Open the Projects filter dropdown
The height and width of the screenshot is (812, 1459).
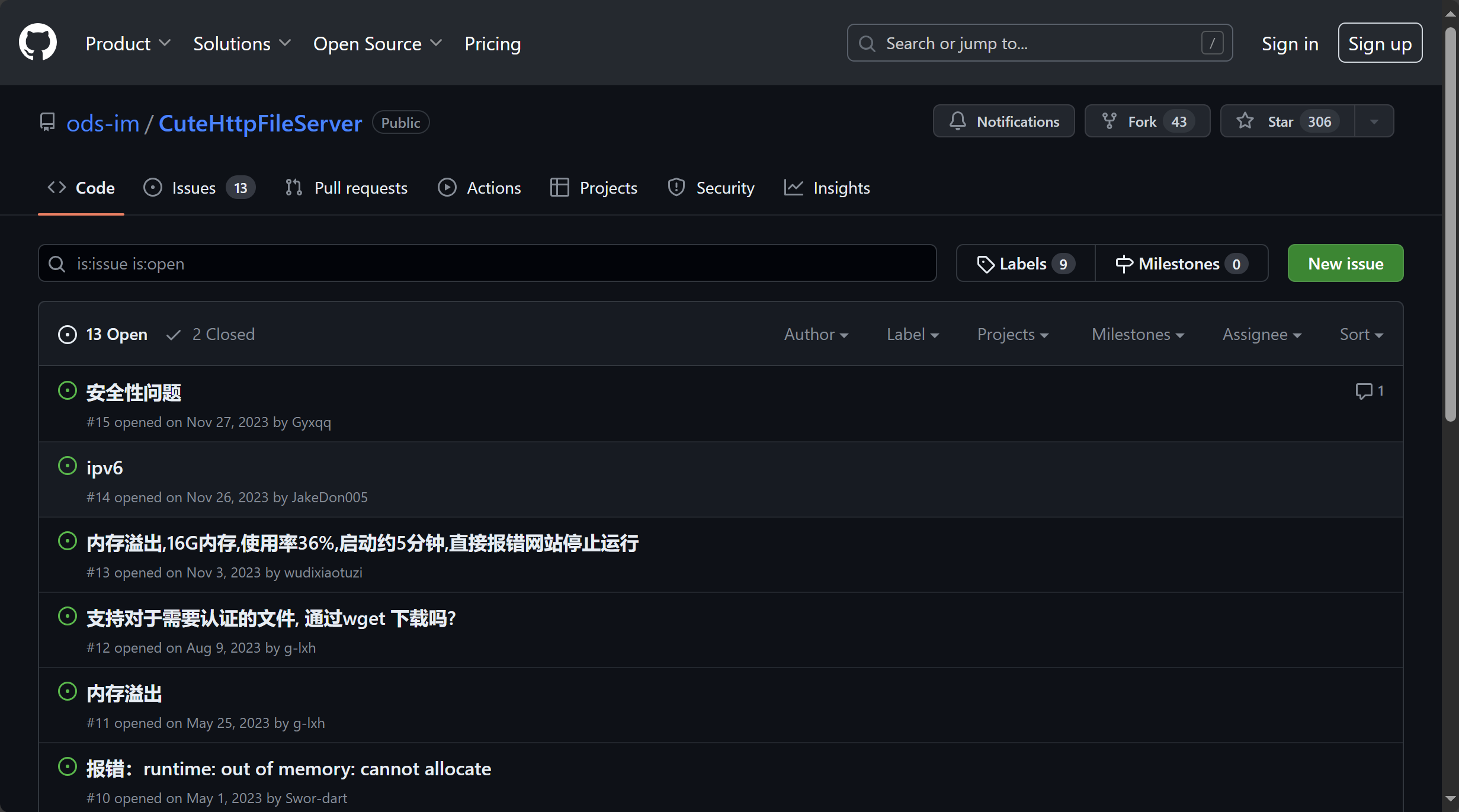pyautogui.click(x=1013, y=335)
